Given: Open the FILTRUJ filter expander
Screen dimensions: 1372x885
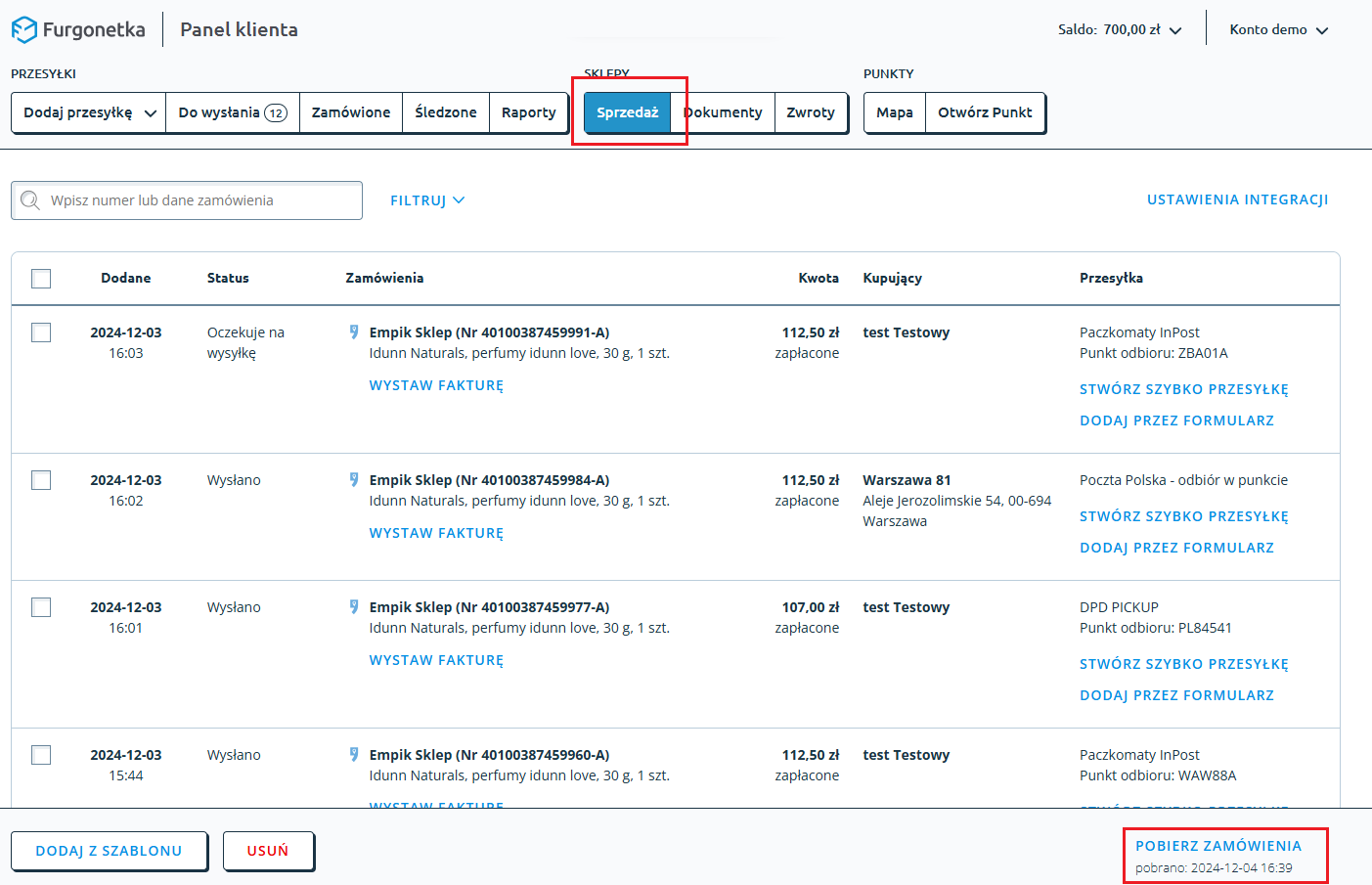Looking at the screenshot, I should pyautogui.click(x=427, y=200).
